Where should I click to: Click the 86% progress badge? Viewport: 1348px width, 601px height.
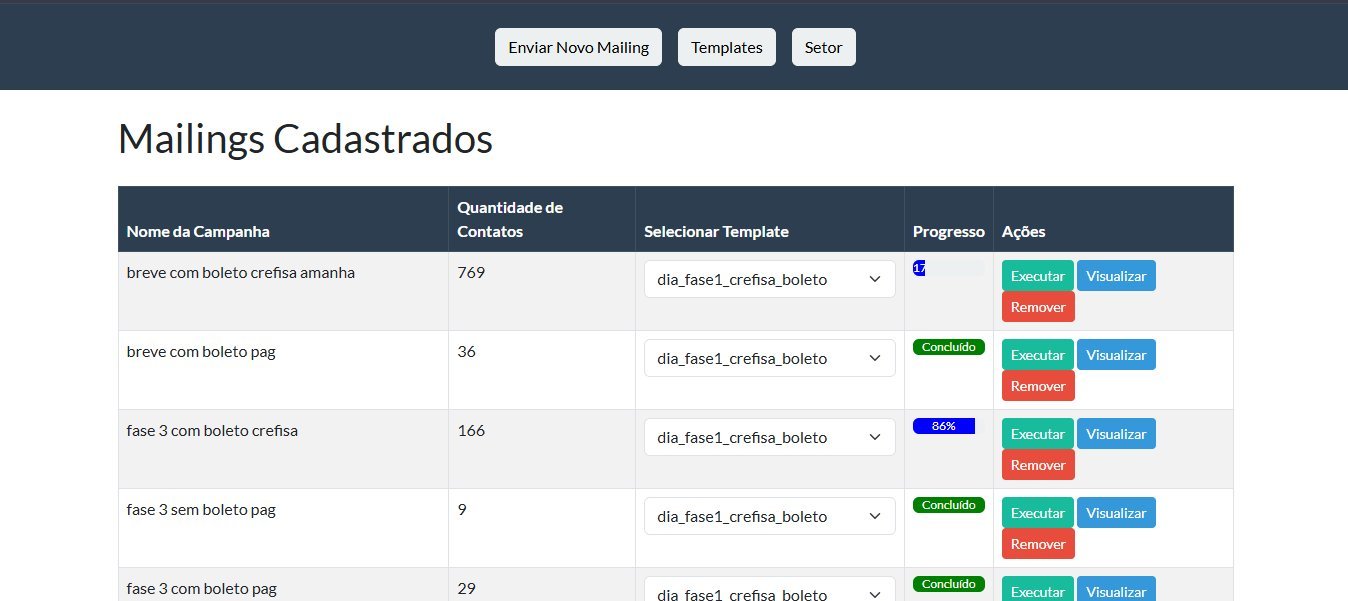[944, 425]
